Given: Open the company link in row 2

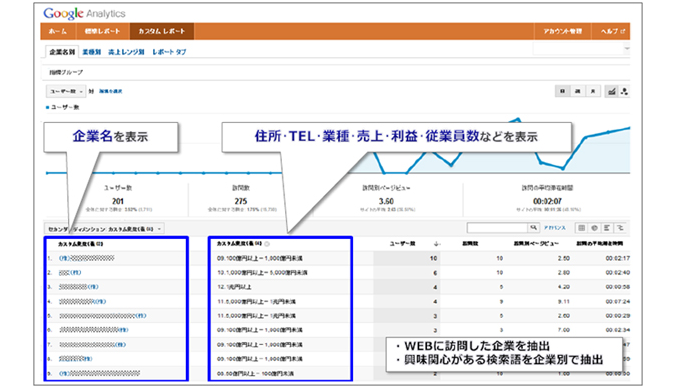Looking at the screenshot, I should pyautogui.click(x=70, y=272).
